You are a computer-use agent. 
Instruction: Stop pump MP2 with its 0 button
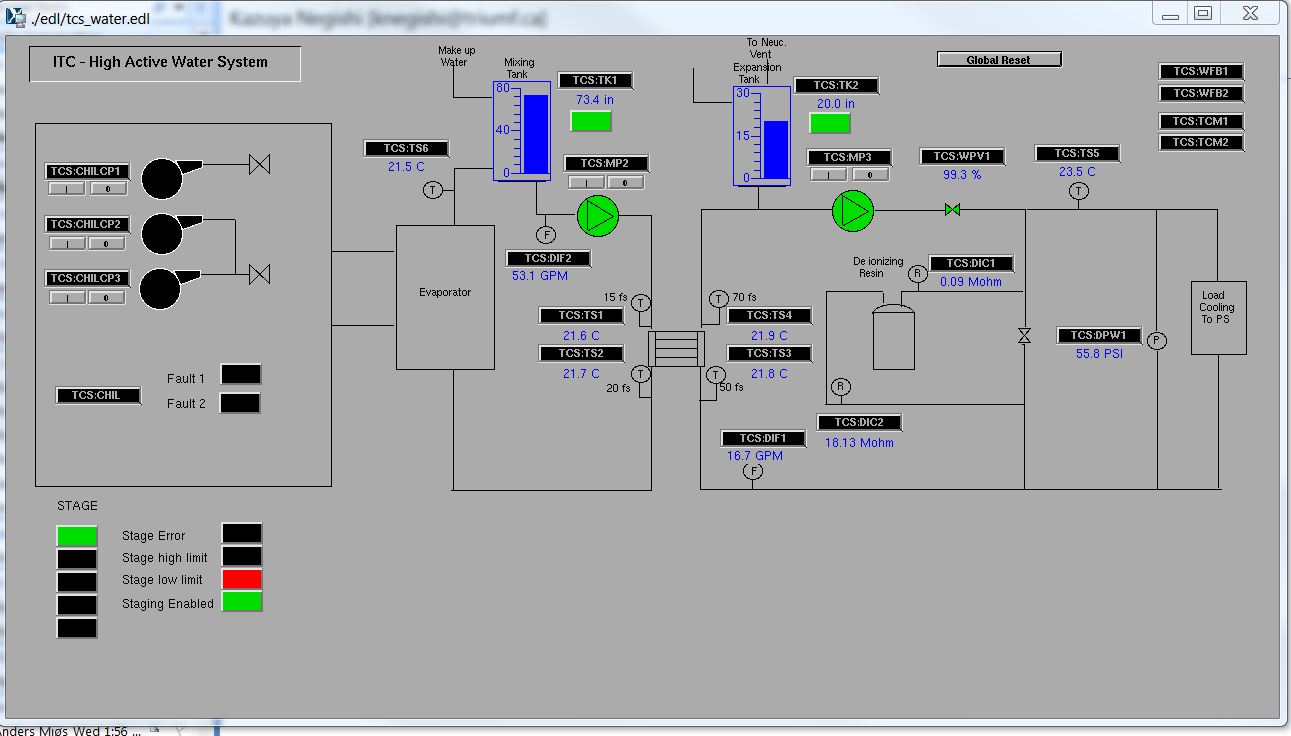[x=625, y=182]
